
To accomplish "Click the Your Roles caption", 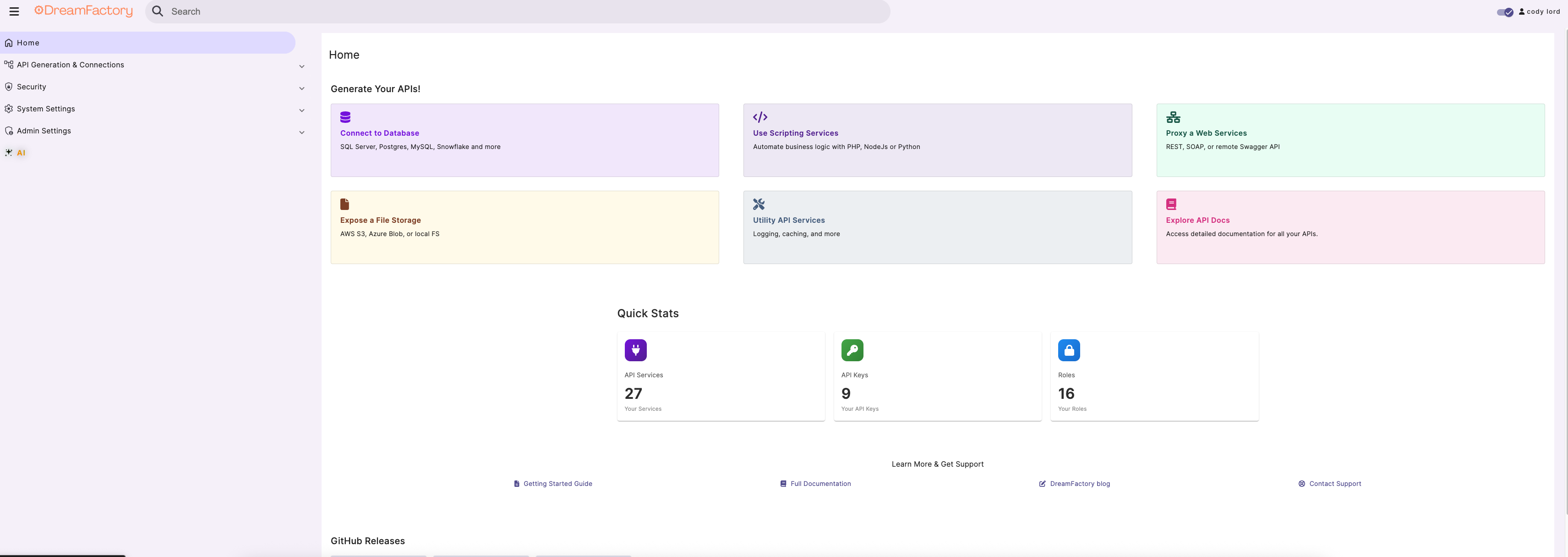I will [x=1072, y=409].
